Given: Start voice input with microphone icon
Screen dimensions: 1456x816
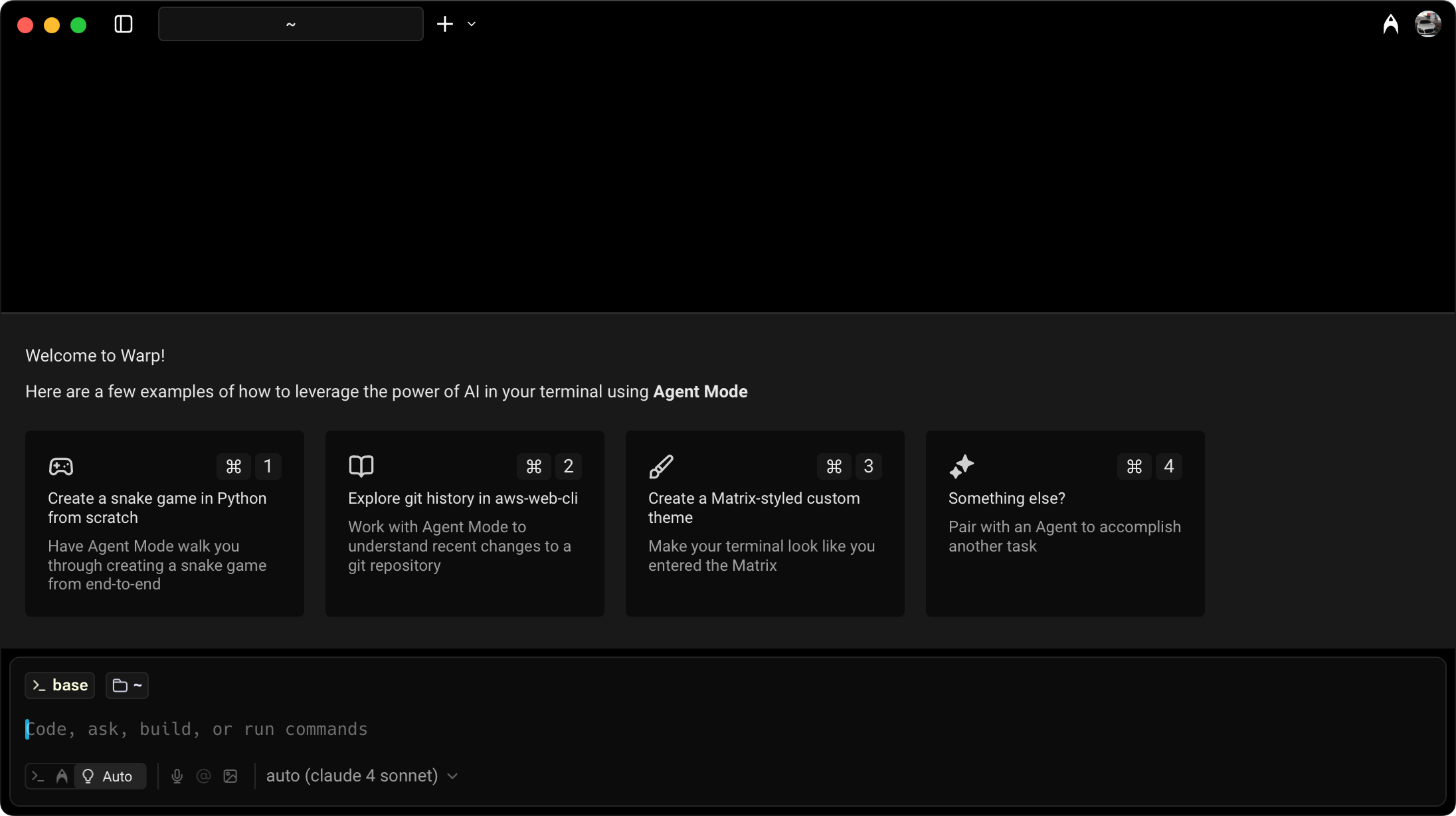Looking at the screenshot, I should (177, 776).
